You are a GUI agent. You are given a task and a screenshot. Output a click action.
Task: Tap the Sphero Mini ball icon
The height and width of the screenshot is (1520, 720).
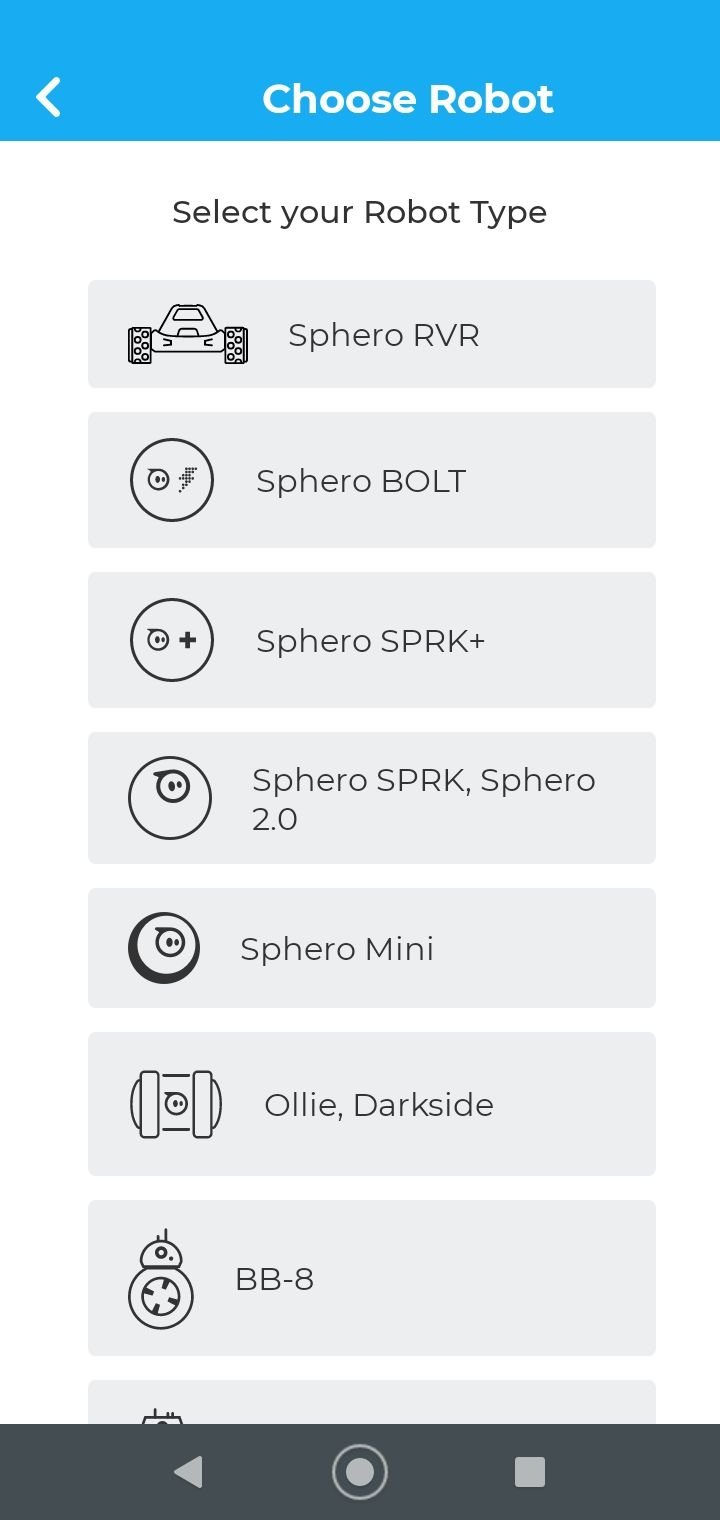point(164,948)
